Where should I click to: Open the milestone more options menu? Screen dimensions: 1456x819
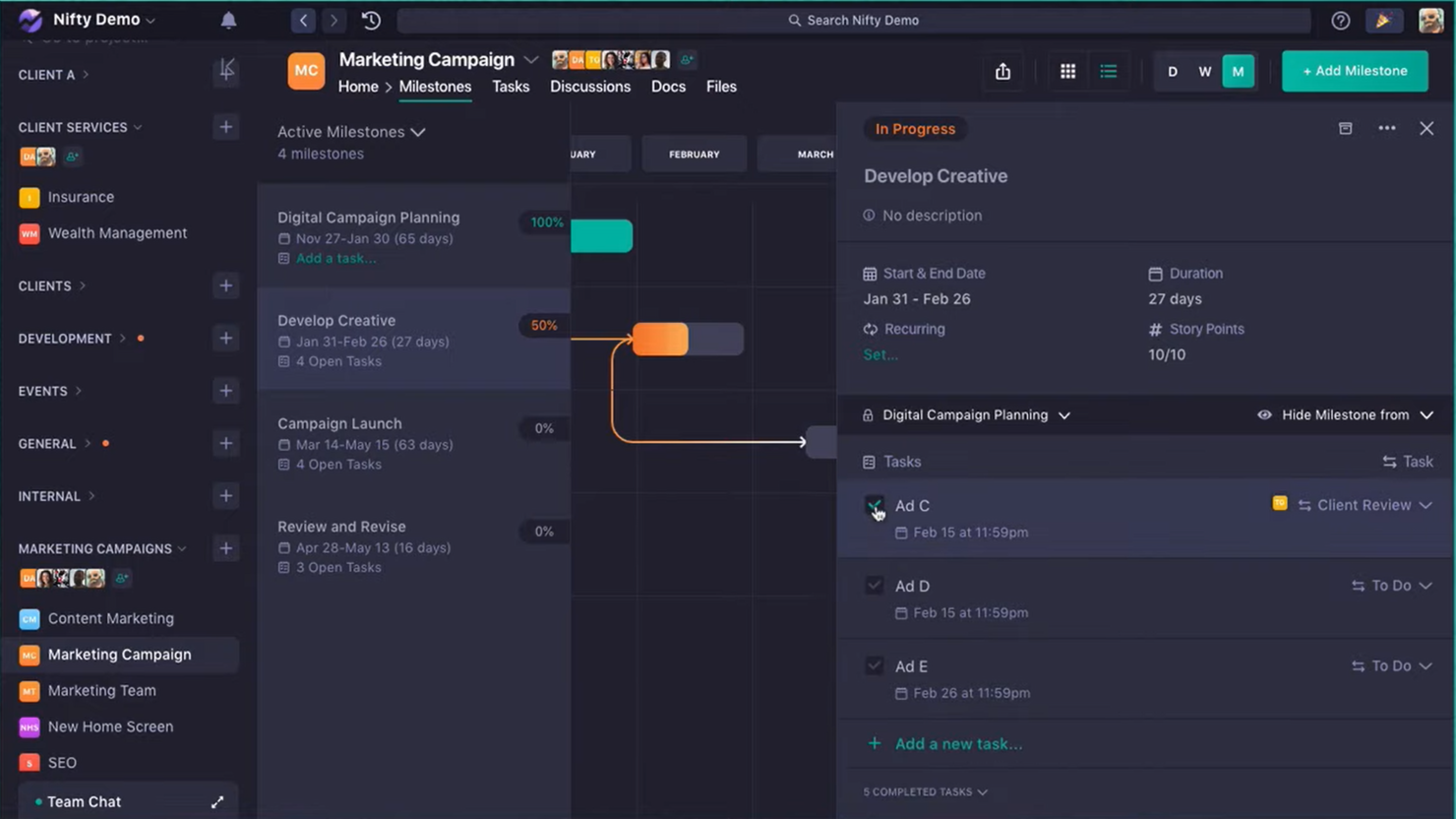point(1387,128)
